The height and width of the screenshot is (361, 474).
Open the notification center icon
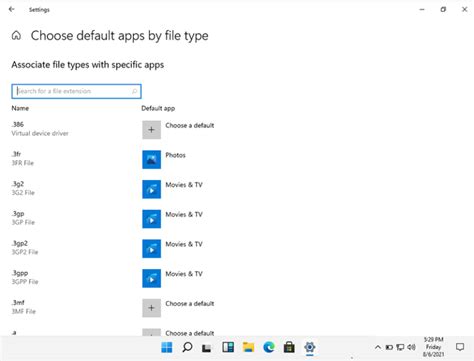pos(460,347)
